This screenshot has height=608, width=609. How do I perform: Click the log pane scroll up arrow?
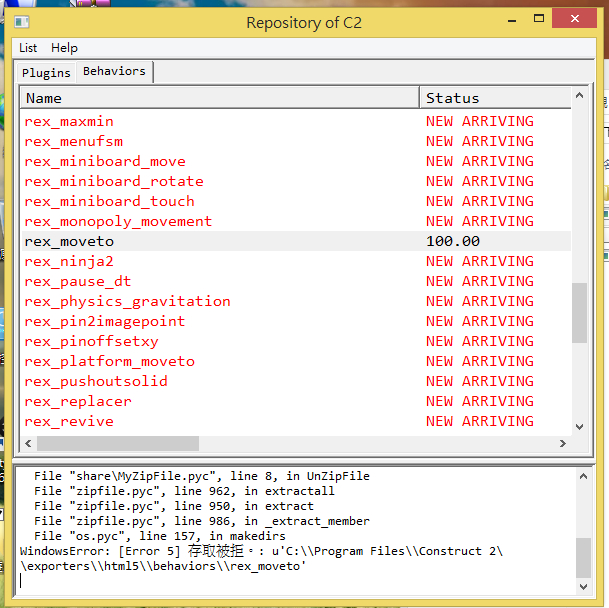[x=583, y=476]
